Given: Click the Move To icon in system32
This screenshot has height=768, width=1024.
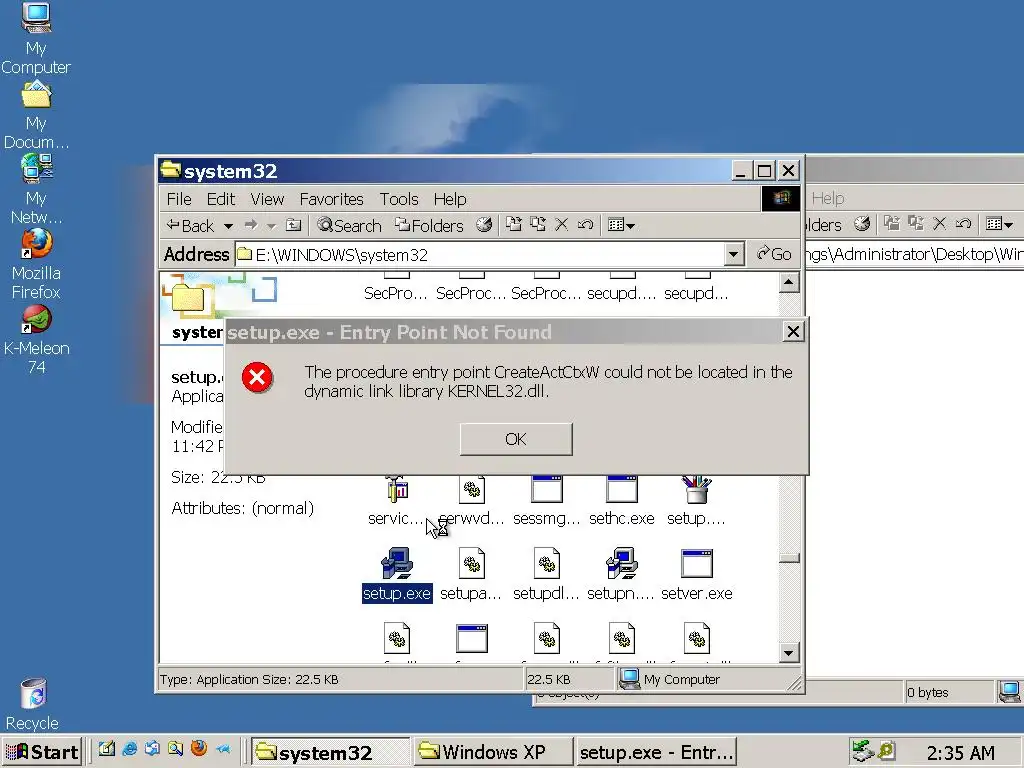Looking at the screenshot, I should [514, 225].
